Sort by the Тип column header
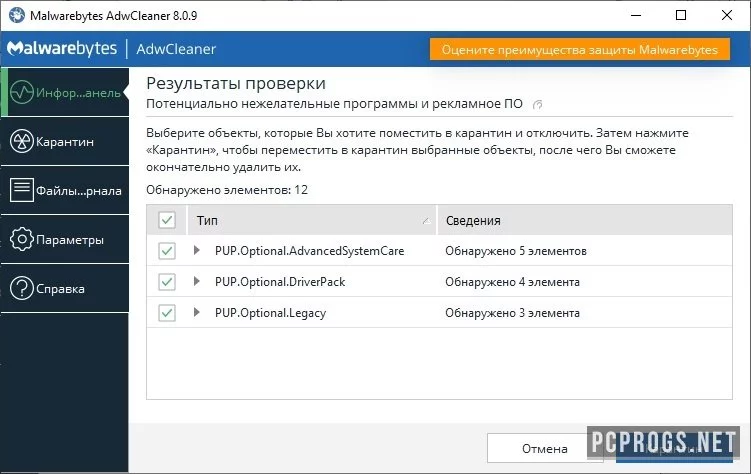The width and height of the screenshot is (751, 474). coord(312,220)
